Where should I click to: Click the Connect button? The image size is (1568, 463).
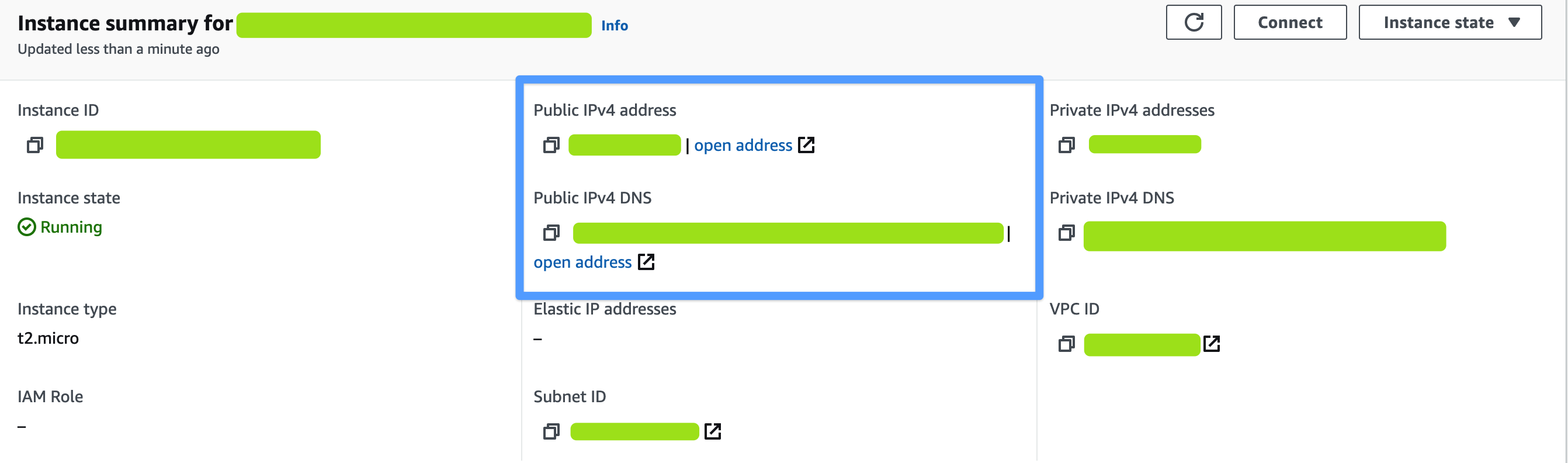1289,23
